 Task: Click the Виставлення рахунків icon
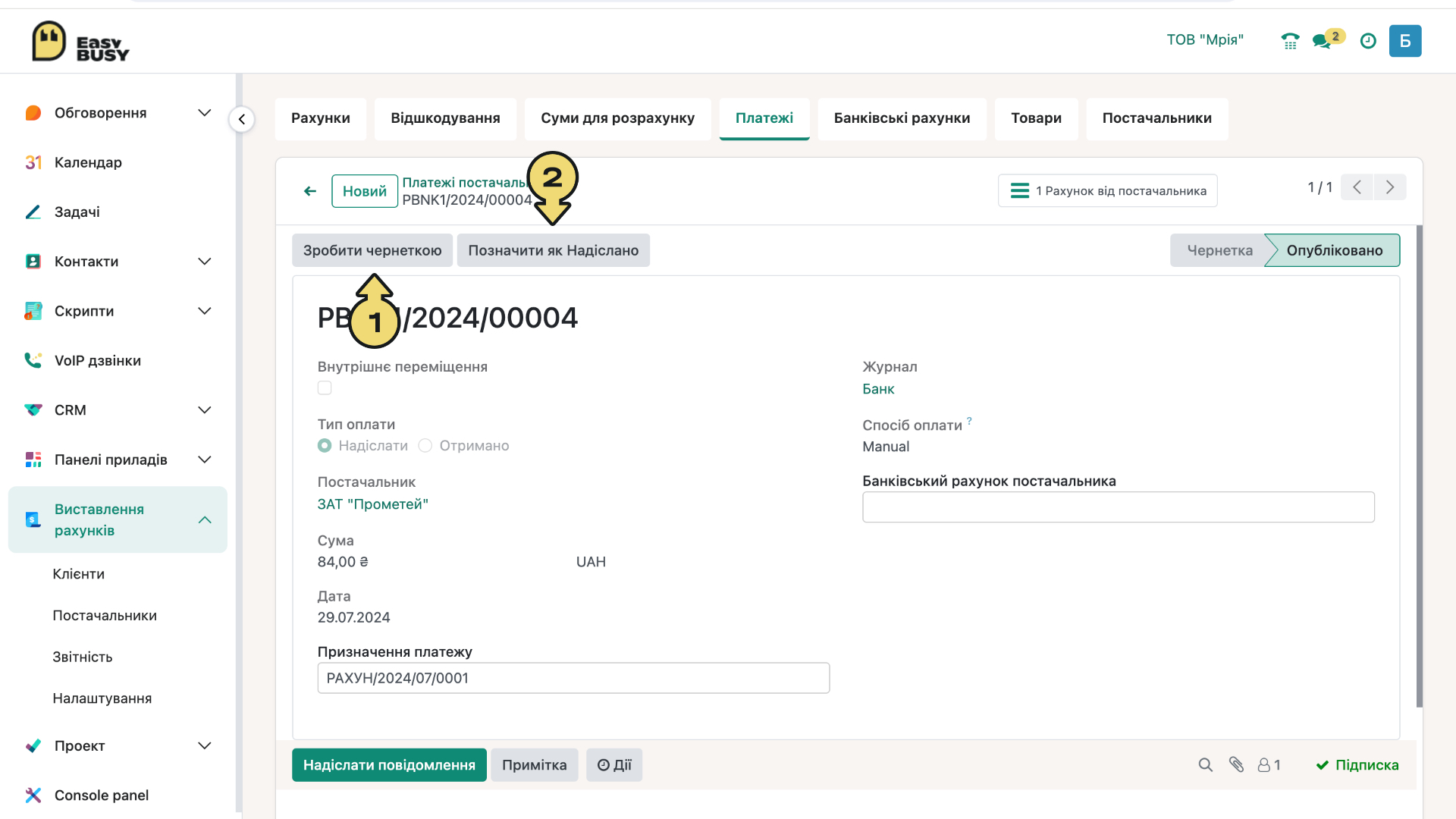click(x=33, y=519)
